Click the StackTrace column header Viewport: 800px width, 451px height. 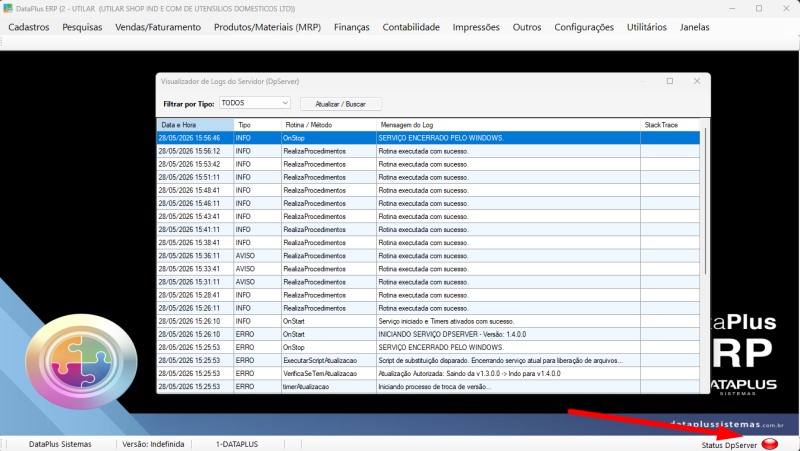pyautogui.click(x=670, y=124)
